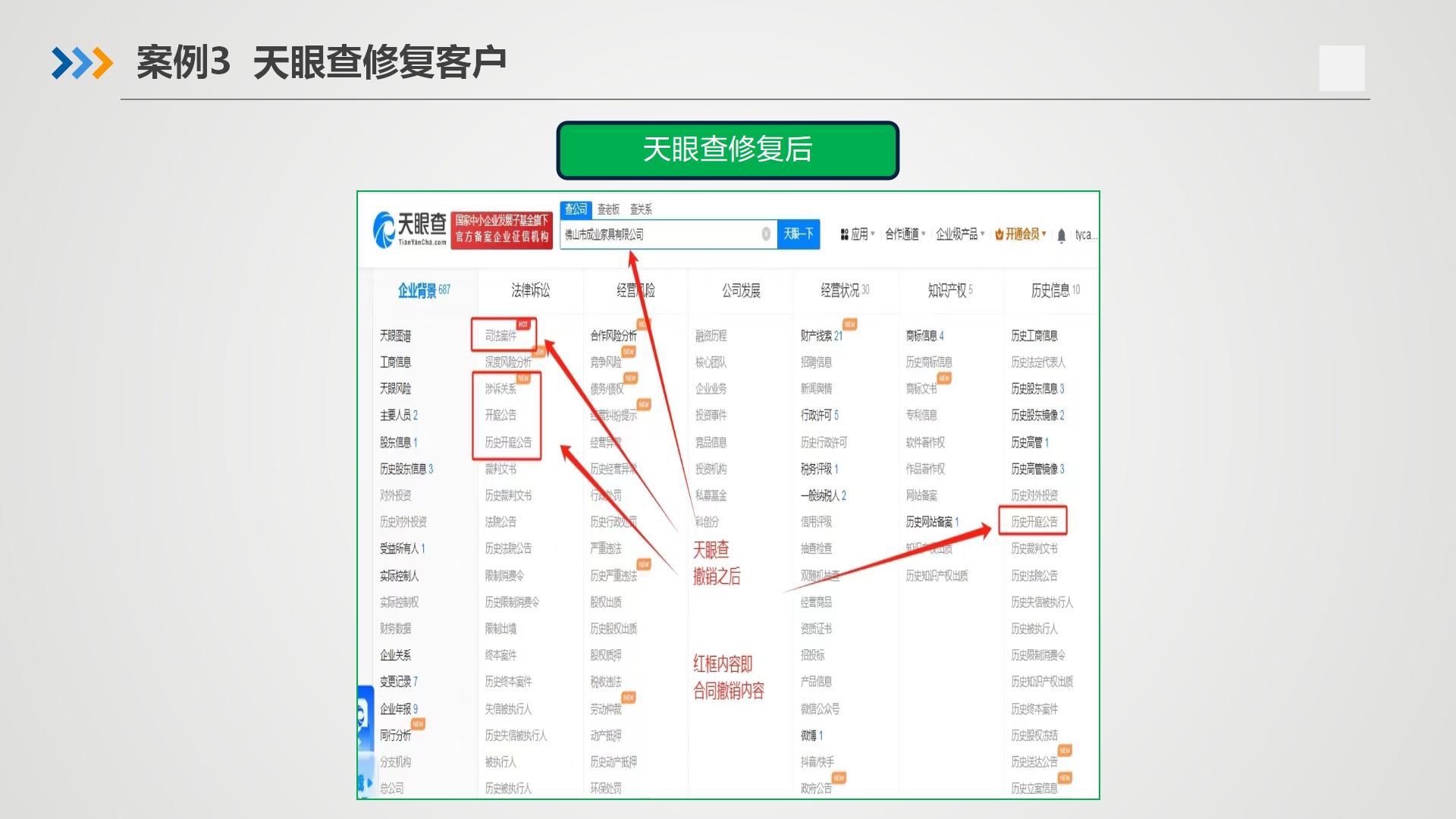Open 主要人员 2 entry

coord(399,416)
